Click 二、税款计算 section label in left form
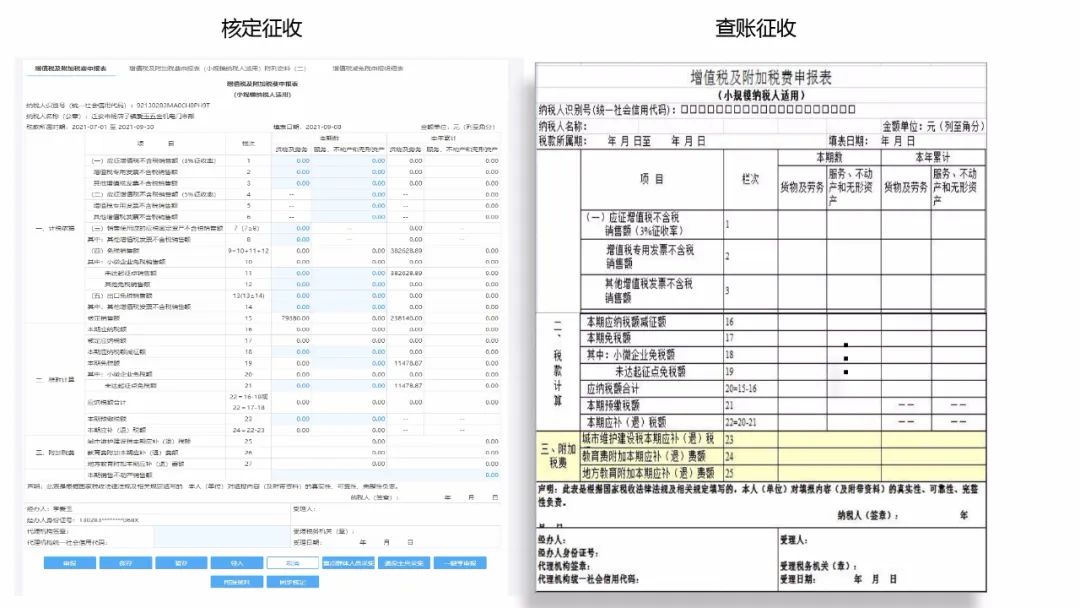Image resolution: width=1080 pixels, height=608 pixels. point(55,379)
